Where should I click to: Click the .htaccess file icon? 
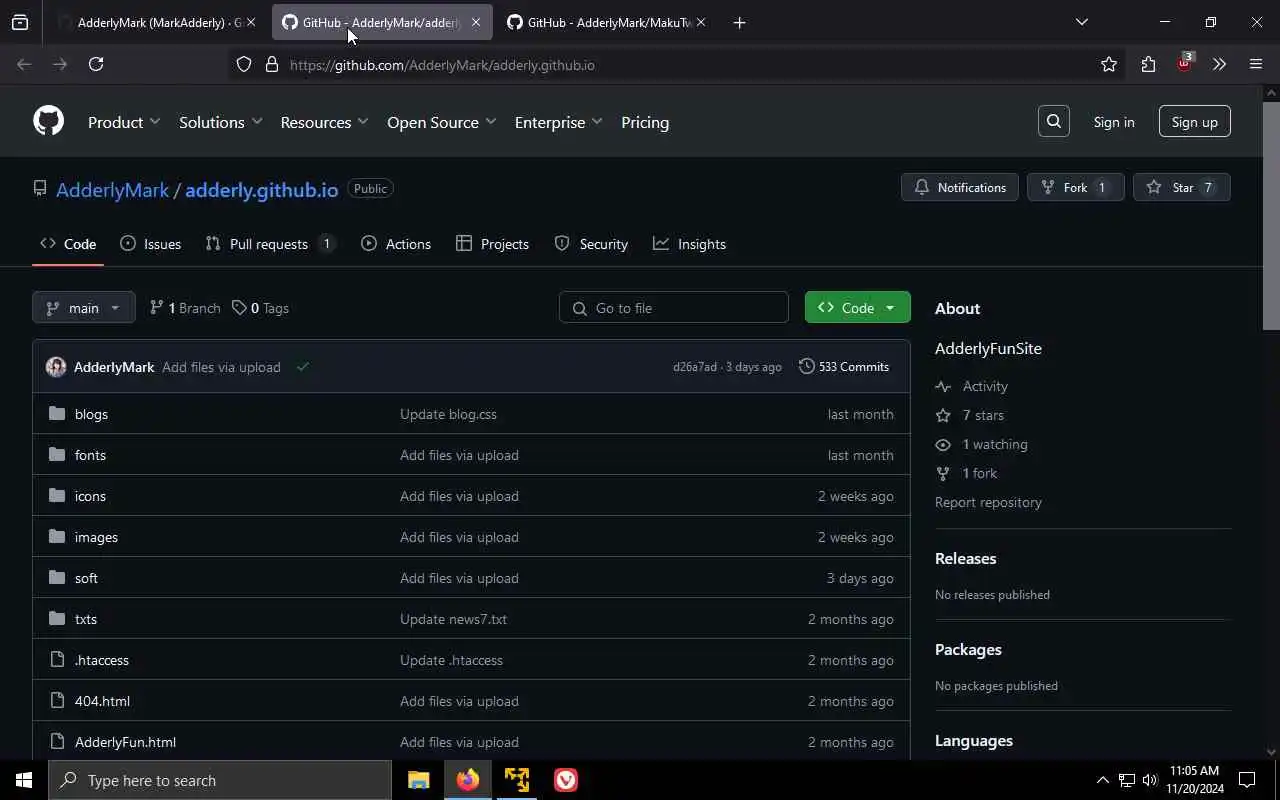coord(57,660)
